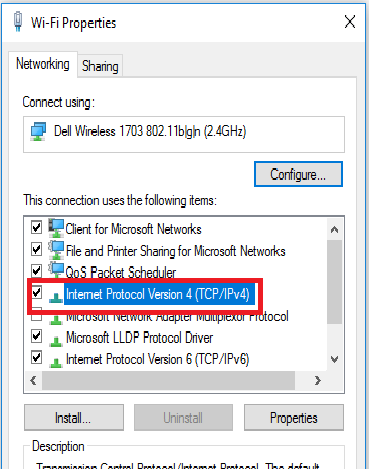Toggle the QoS Packet Scheduler checkbox
The height and width of the screenshot is (469, 369).
point(36,271)
